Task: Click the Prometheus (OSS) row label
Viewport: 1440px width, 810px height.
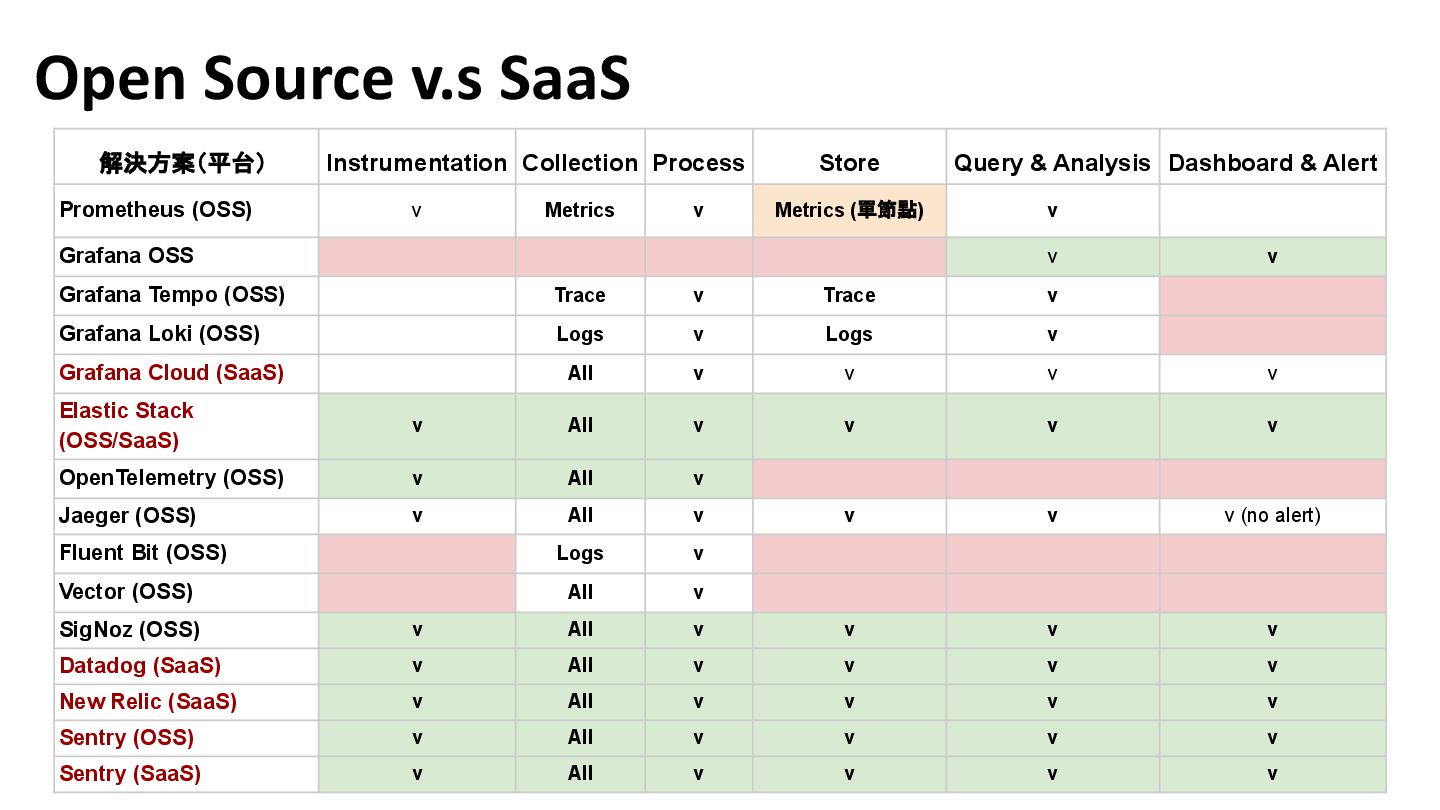Action: coord(156,210)
